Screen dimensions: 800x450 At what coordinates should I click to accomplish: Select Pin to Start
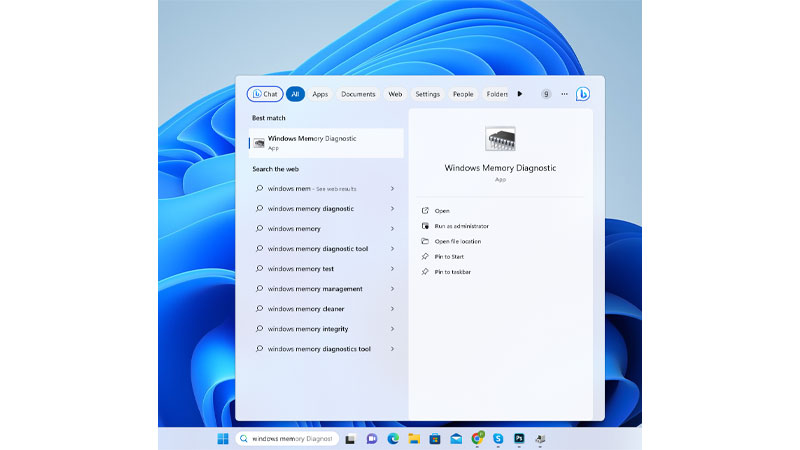(449, 257)
